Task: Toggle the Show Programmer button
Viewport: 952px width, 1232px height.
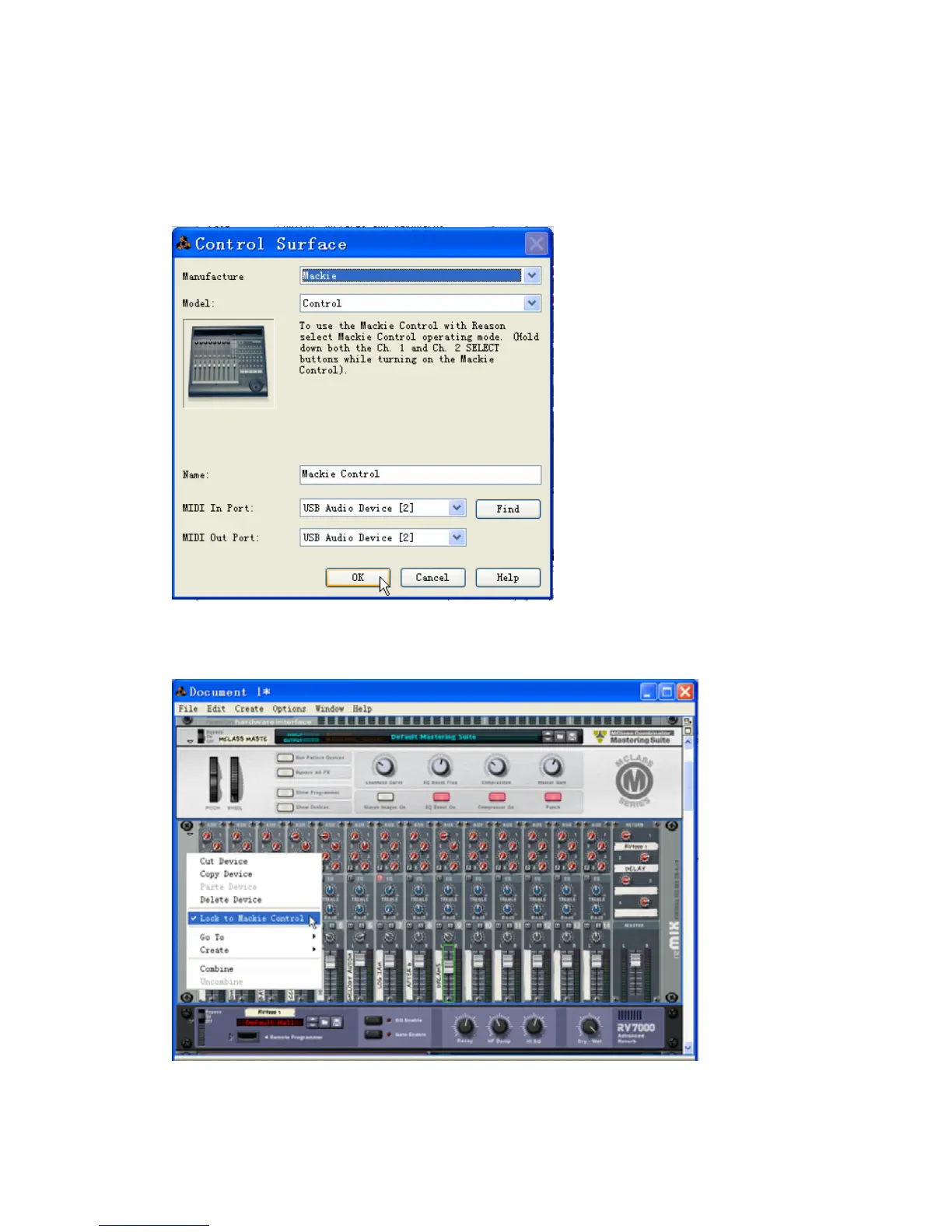Action: [x=285, y=793]
